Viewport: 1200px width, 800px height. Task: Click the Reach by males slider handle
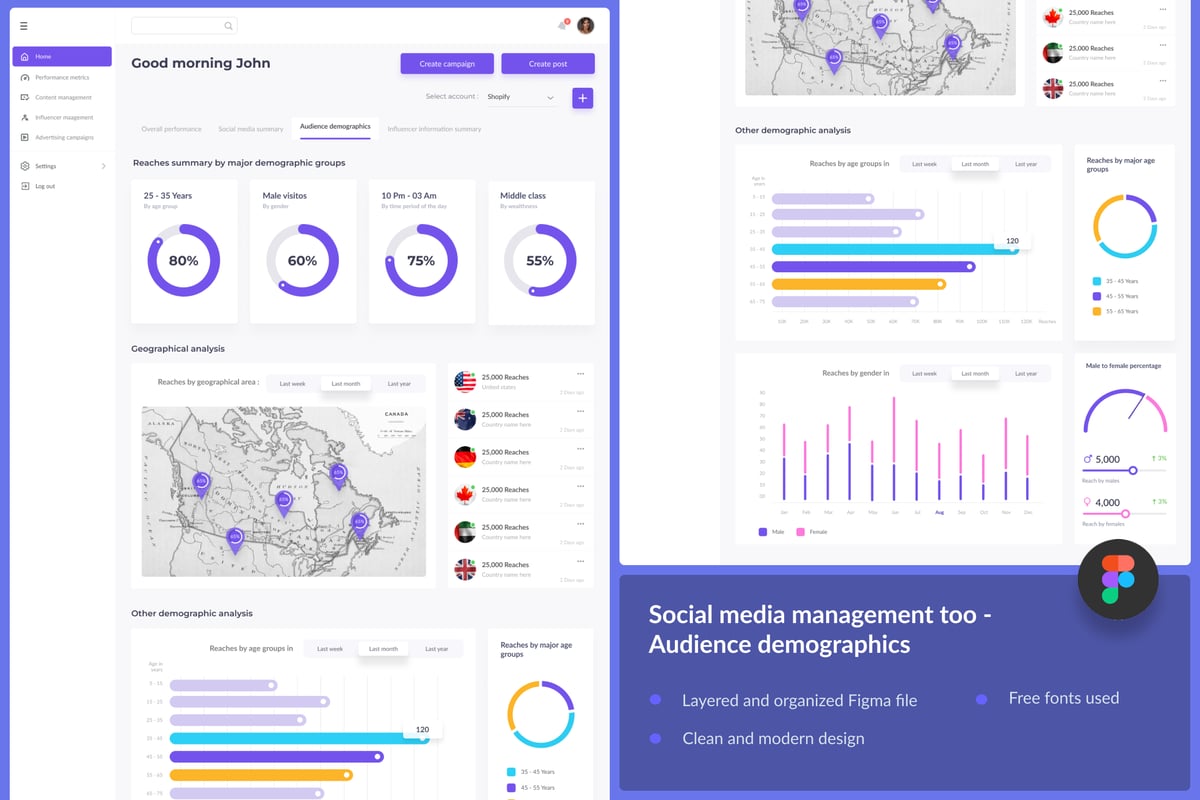click(1133, 470)
